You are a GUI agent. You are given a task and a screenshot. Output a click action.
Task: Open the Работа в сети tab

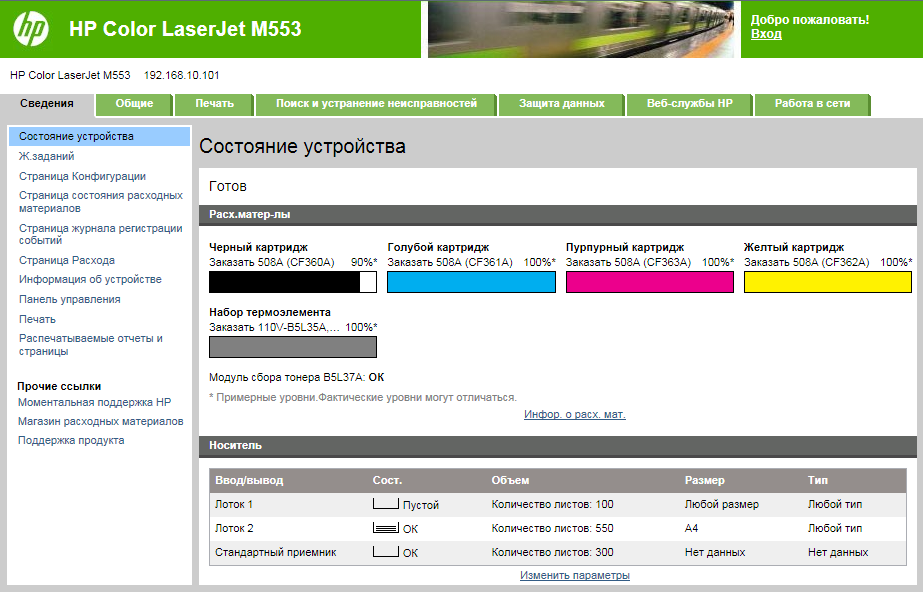click(812, 104)
